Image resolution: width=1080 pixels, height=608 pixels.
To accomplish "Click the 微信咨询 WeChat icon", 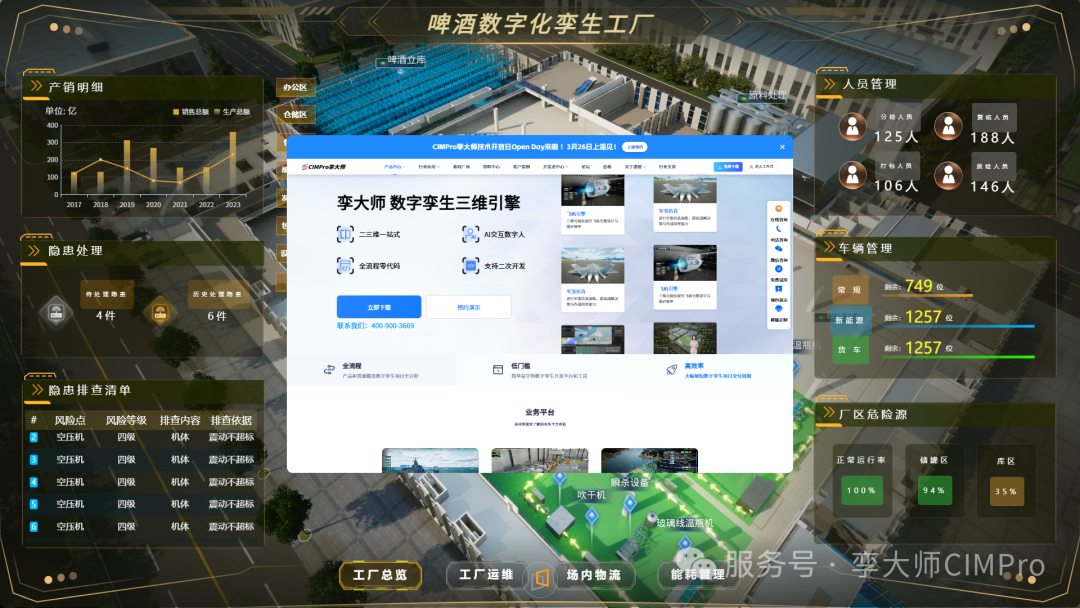I will click(778, 249).
